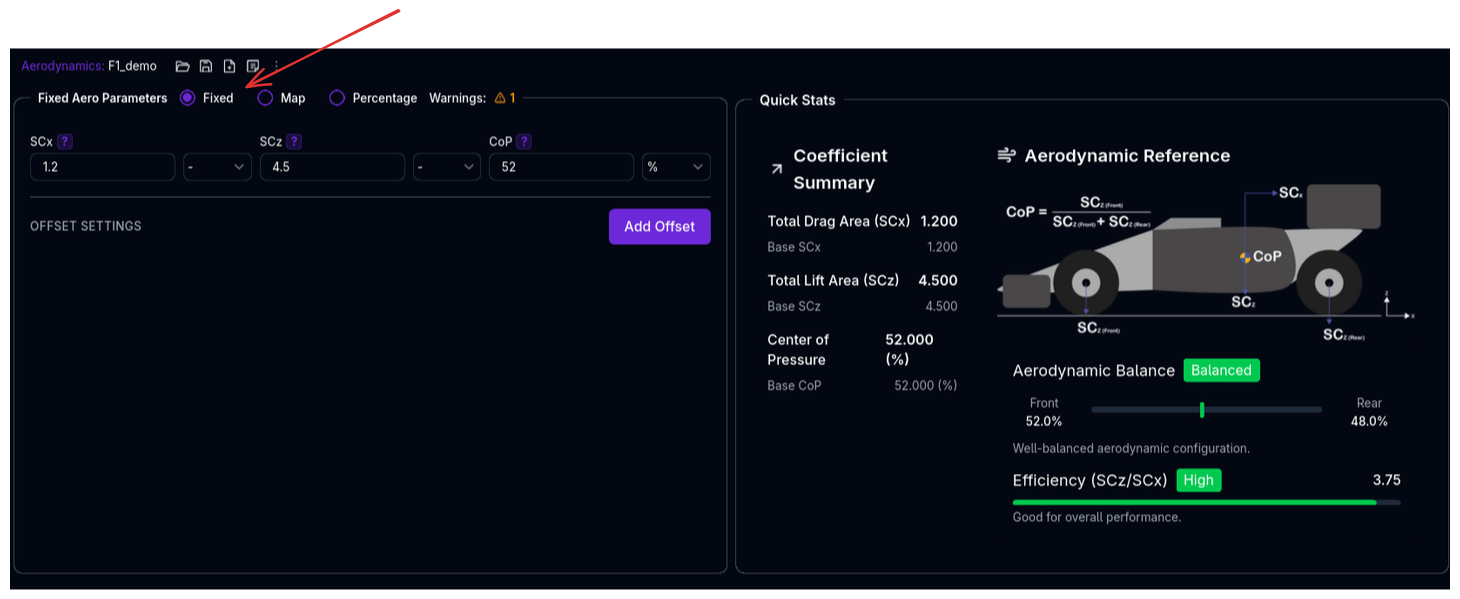Select the Fixed radio button
The image size is (1460, 599).
pos(188,98)
